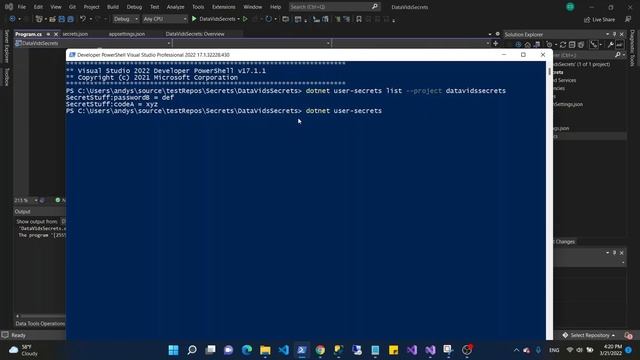Open Visual Studio Code from taskbar

tap(284, 350)
